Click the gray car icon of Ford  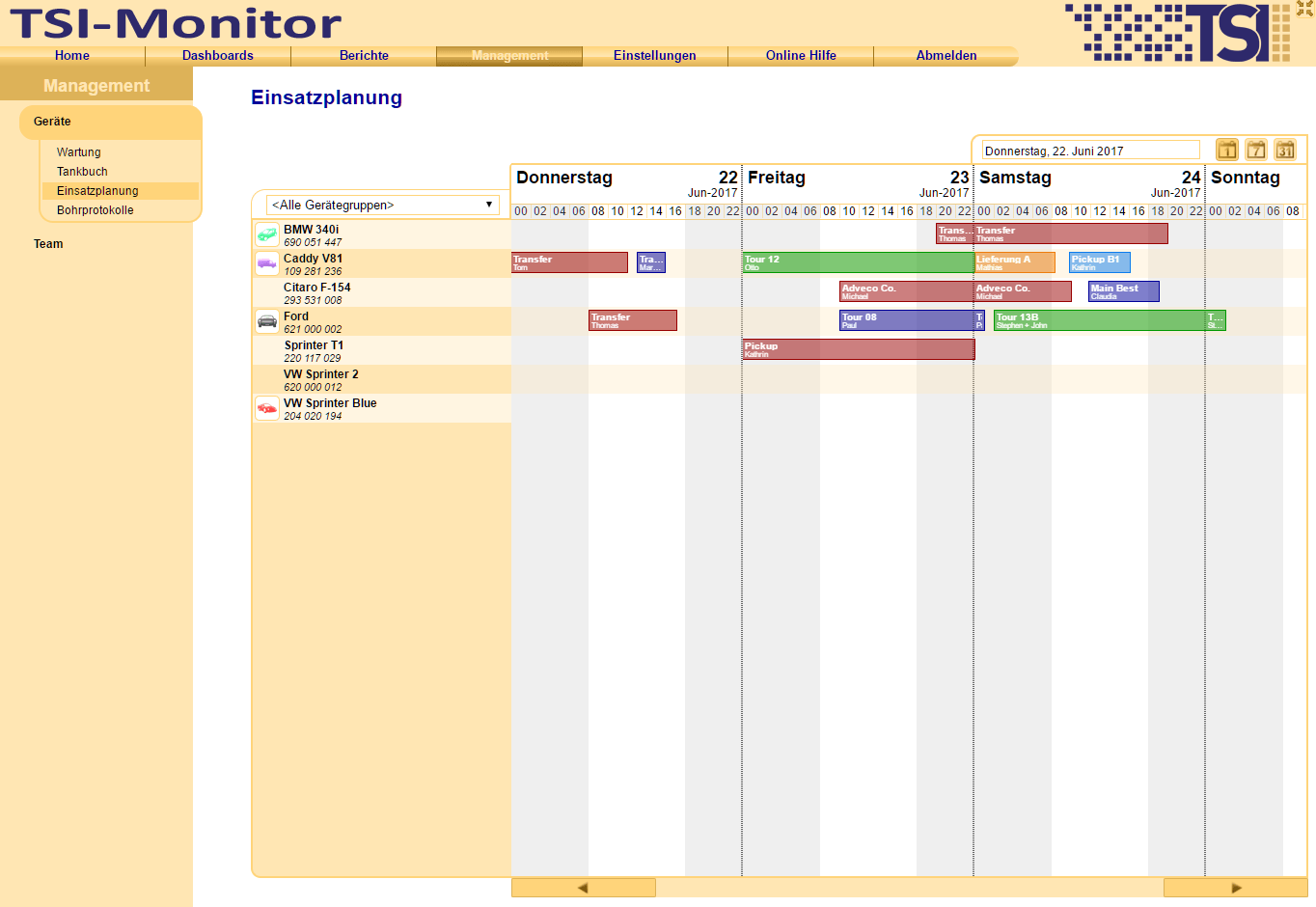coord(267,321)
